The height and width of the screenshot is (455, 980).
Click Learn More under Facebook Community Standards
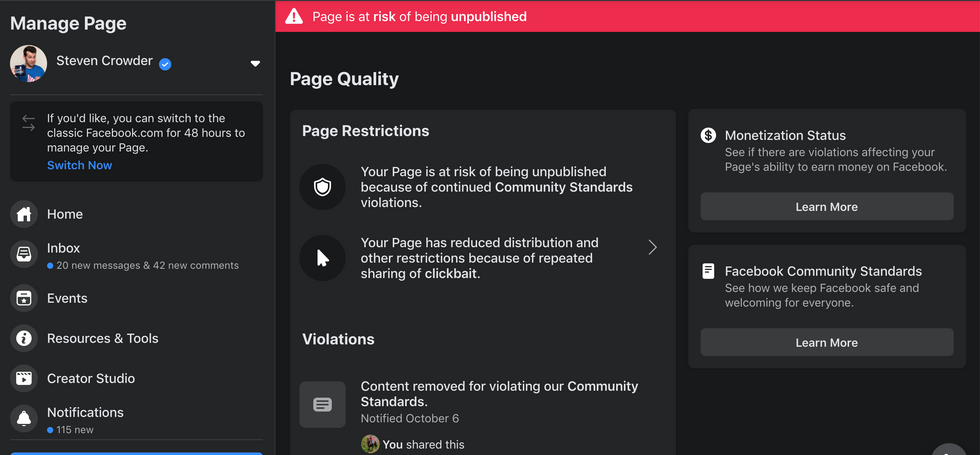[826, 342]
